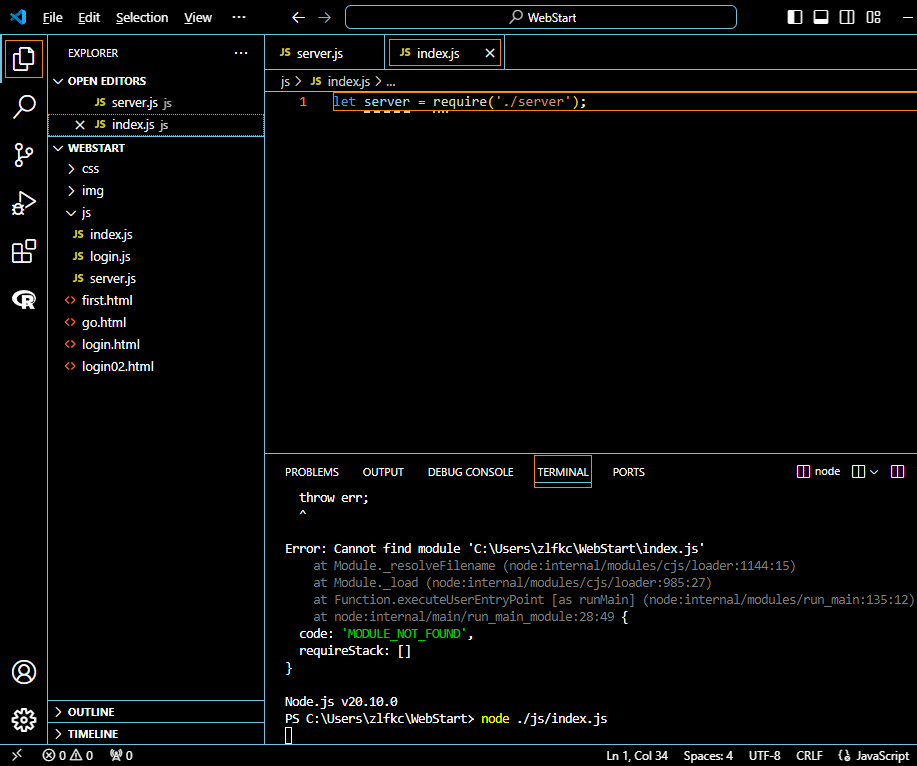Close the index.js editor tab
Screen dimensions: 917x766
point(490,53)
